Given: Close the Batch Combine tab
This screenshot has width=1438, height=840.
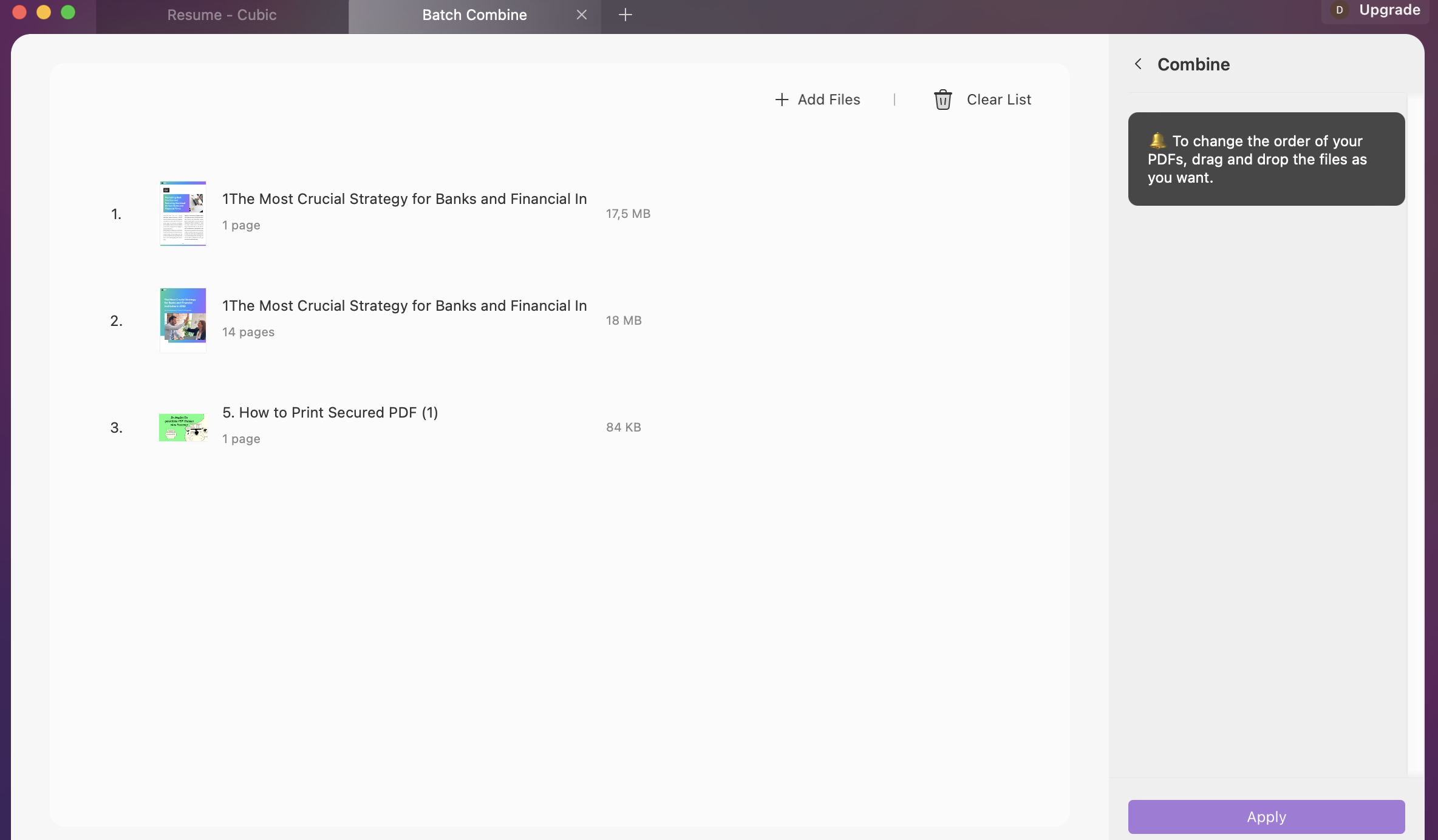Looking at the screenshot, I should tap(581, 15).
